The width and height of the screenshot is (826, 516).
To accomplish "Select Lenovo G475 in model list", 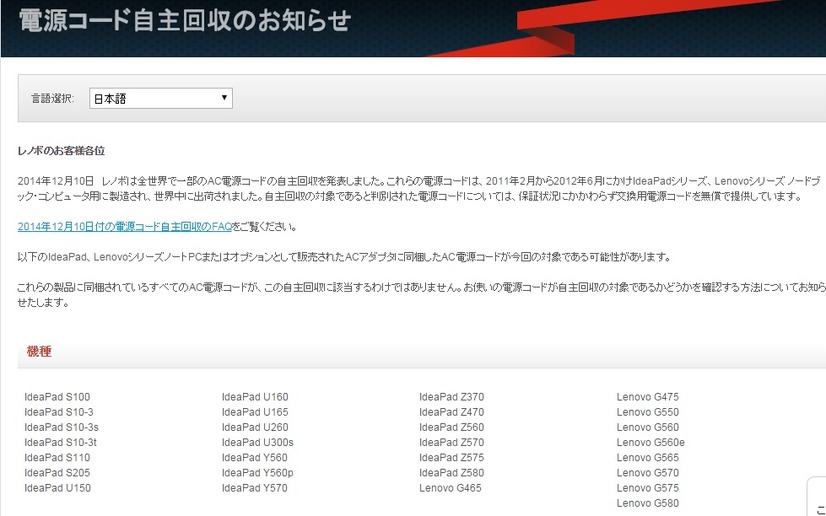I will pos(648,397).
